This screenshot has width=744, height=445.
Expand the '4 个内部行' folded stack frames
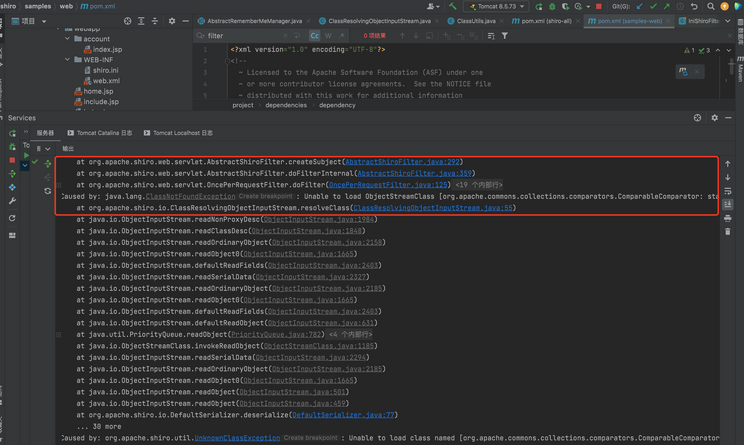350,334
